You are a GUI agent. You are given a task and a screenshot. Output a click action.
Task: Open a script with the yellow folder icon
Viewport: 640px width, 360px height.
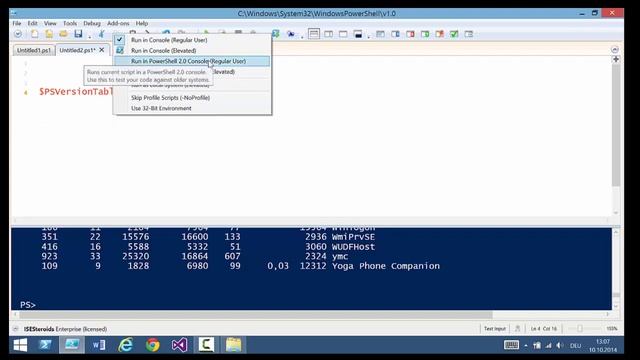(63, 34)
